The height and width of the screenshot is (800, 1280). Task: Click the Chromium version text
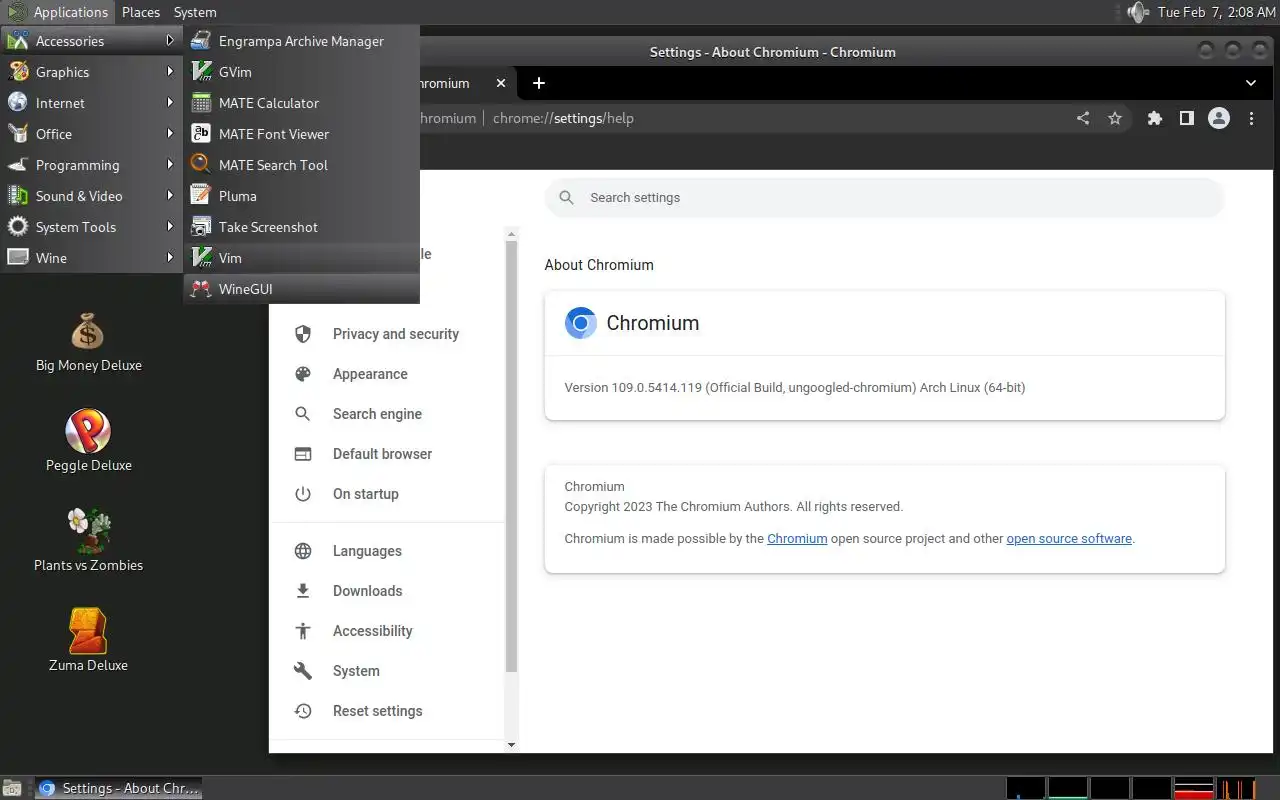click(x=795, y=387)
